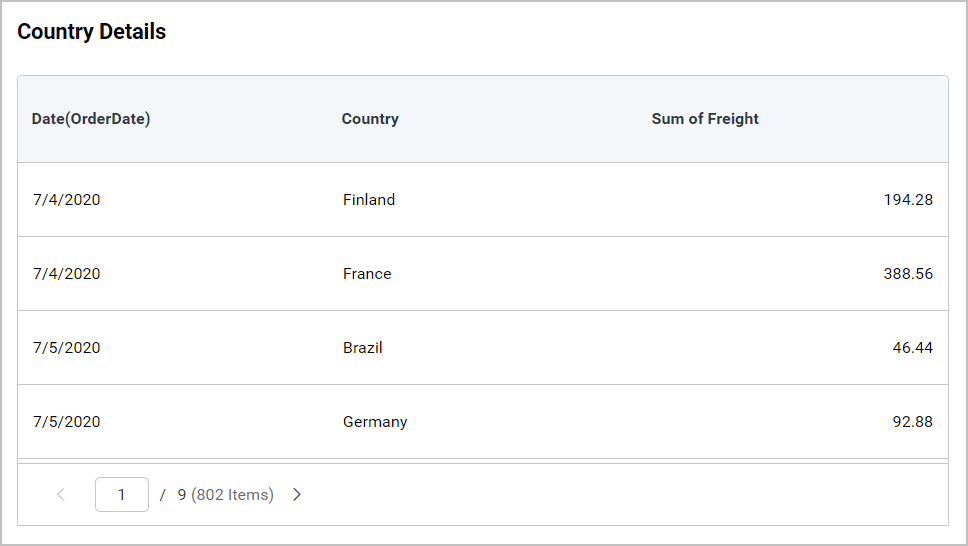Viewport: 968px width, 546px height.
Task: Click freight value 388.56
Action: coord(908,274)
